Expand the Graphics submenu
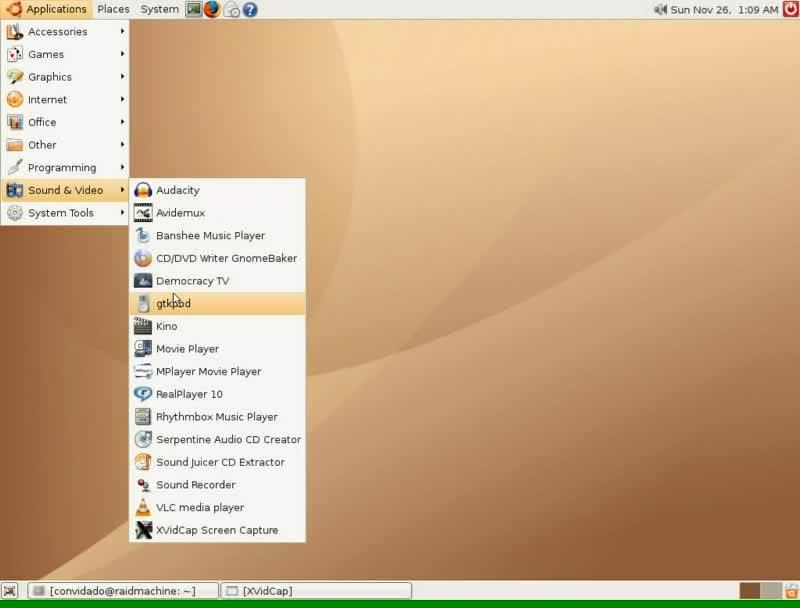This screenshot has width=800, height=608. click(x=65, y=77)
